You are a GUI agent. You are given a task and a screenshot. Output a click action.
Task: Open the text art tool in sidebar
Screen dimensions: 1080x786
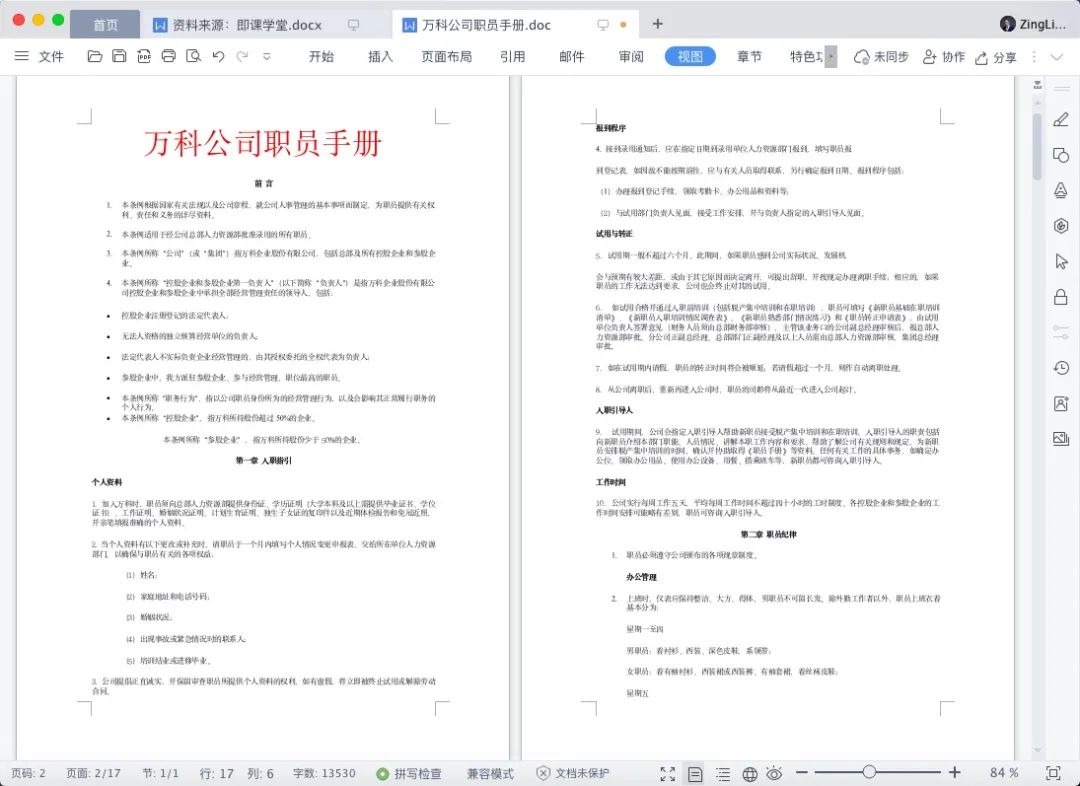(1061, 190)
